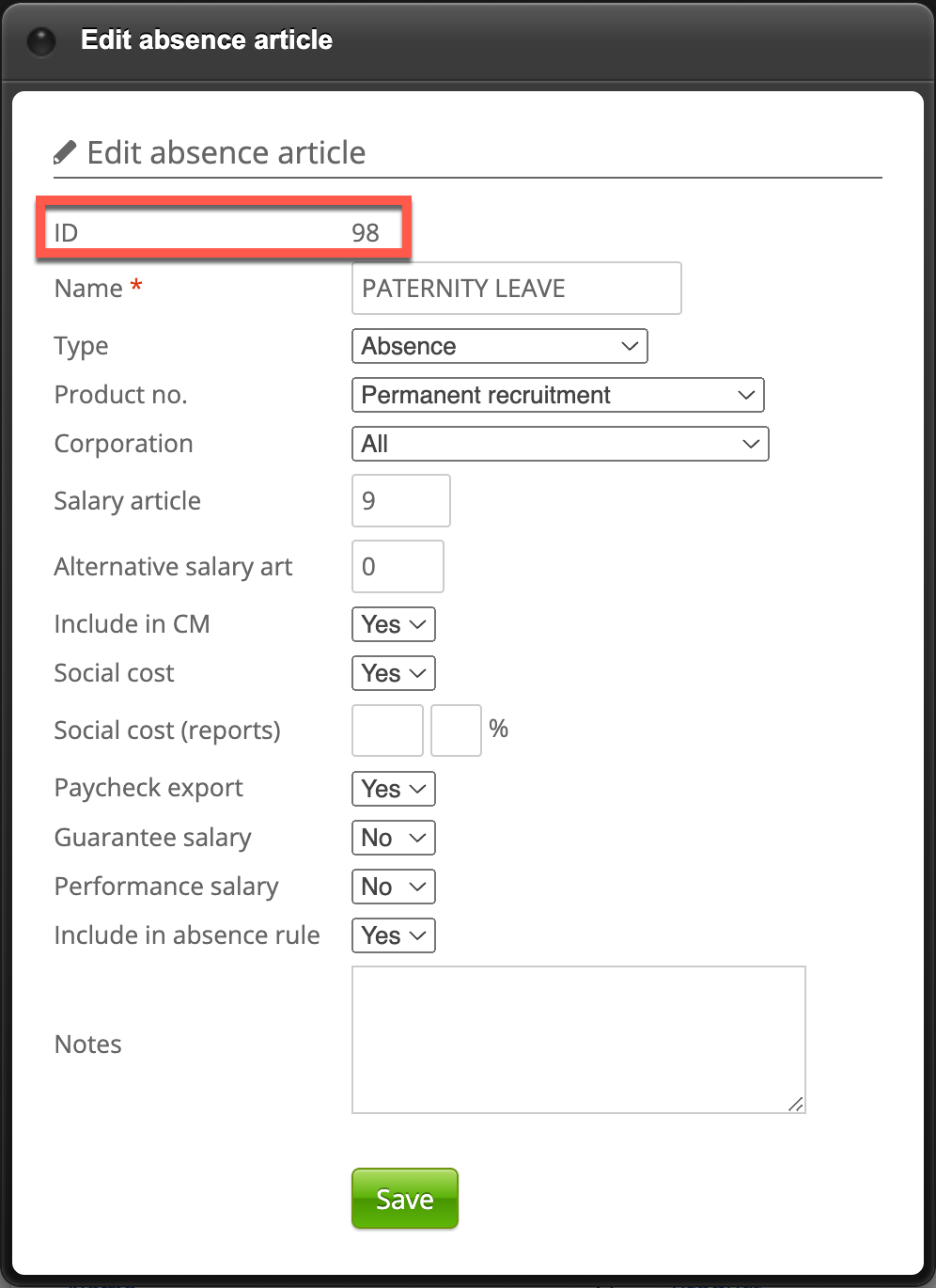
Task: Open the Type dropdown showing Absence
Action: pyautogui.click(x=499, y=346)
